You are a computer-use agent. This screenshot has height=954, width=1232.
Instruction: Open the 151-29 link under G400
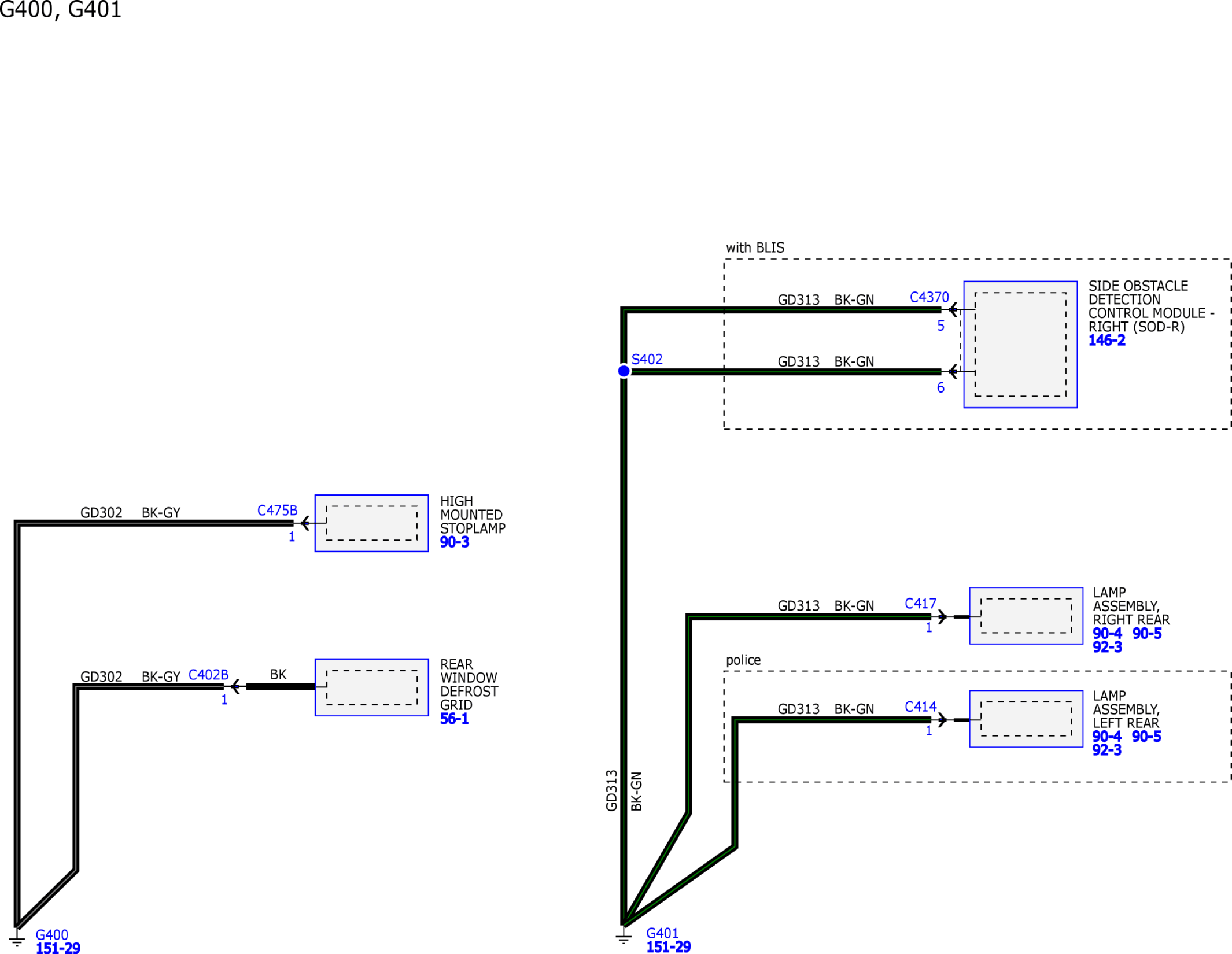(x=58, y=948)
